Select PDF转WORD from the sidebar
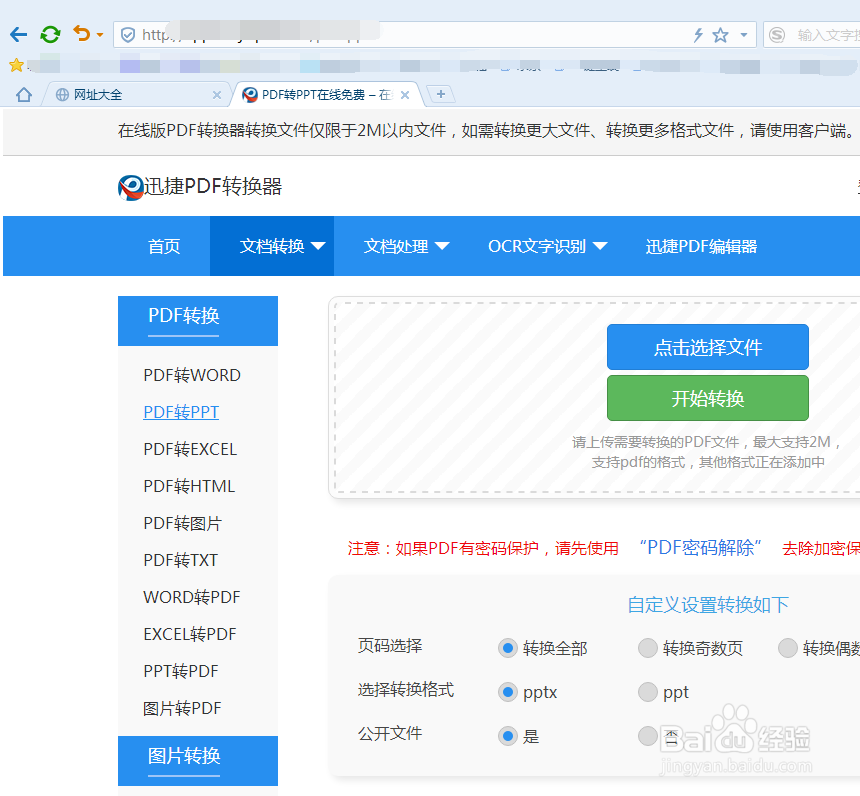Screen dimensions: 860x796 point(190,375)
